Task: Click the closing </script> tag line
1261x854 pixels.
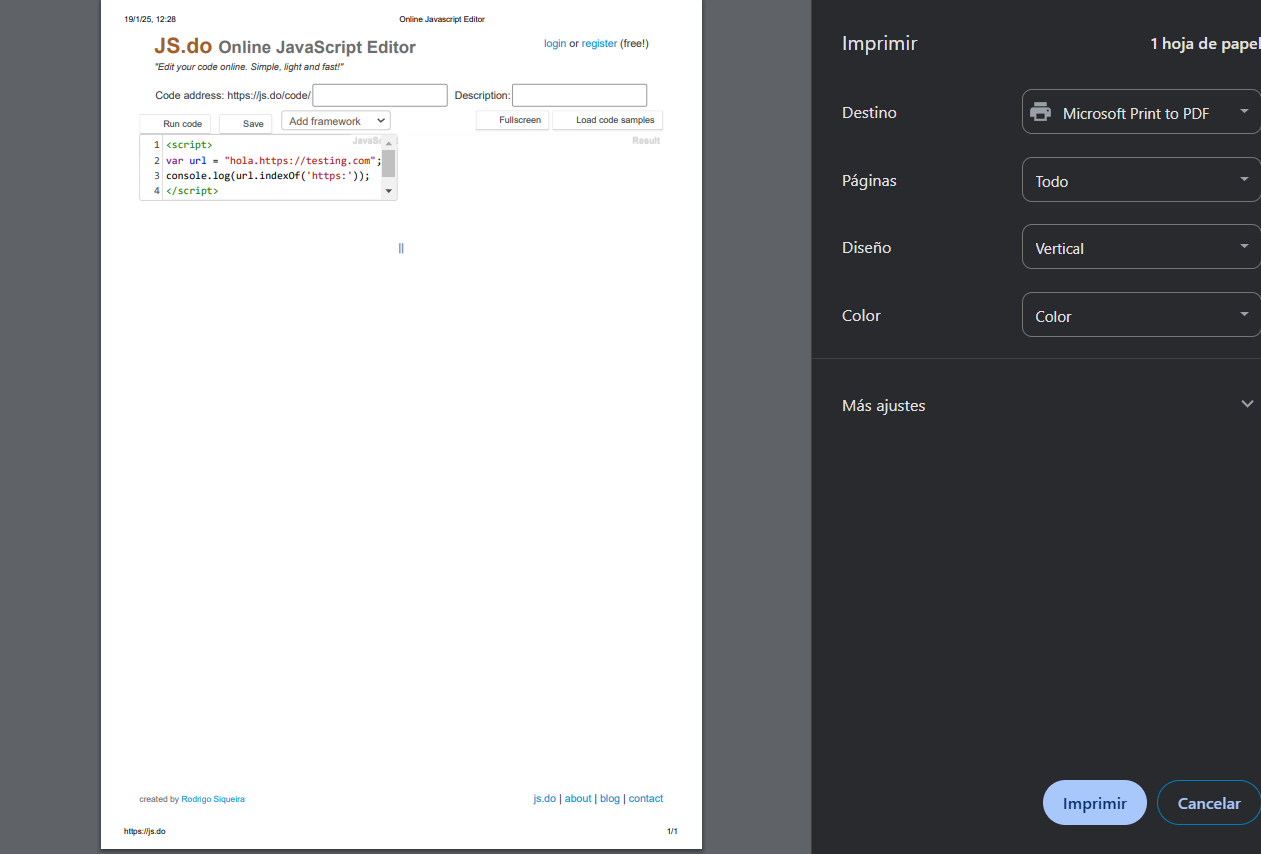Action: point(192,190)
